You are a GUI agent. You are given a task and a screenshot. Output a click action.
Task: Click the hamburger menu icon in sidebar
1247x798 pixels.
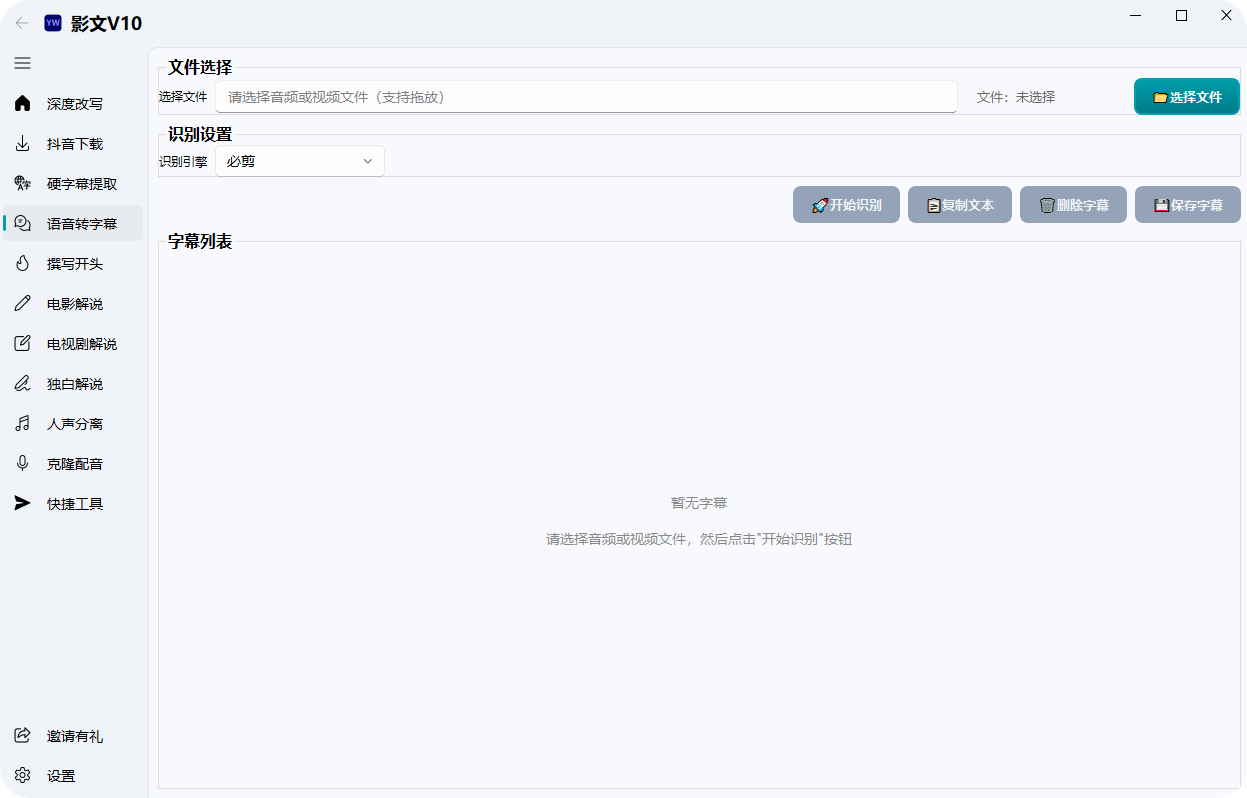coord(22,63)
